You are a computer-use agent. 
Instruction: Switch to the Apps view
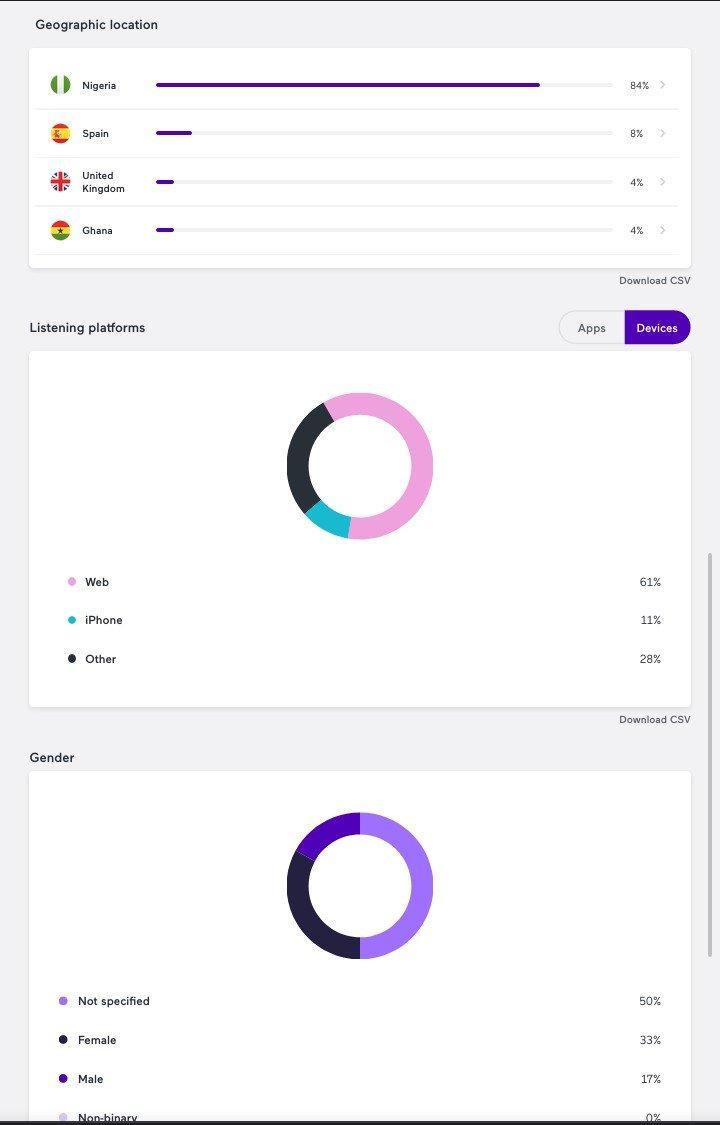coord(592,328)
